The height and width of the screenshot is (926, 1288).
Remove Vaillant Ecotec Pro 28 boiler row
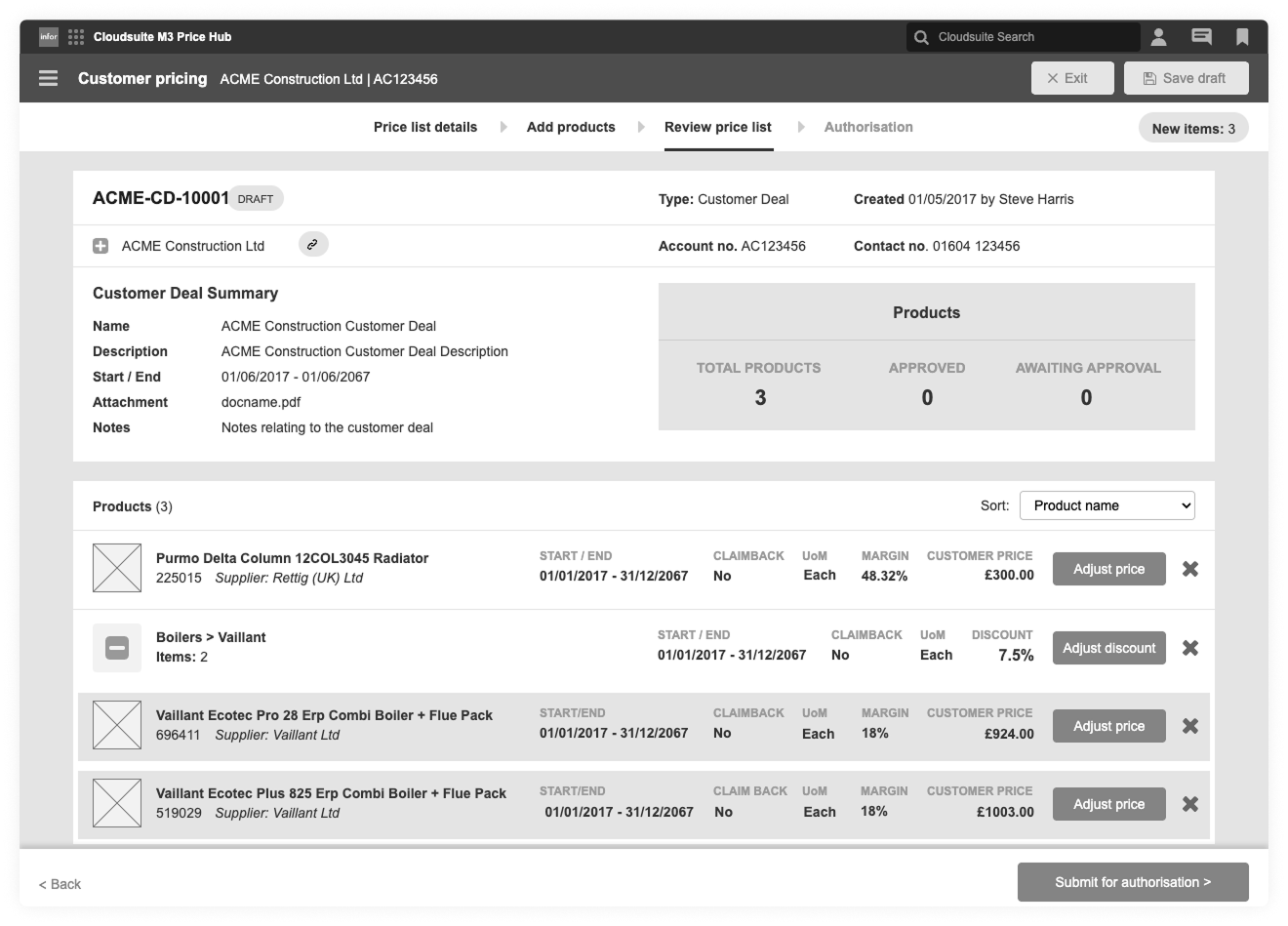click(x=1190, y=726)
